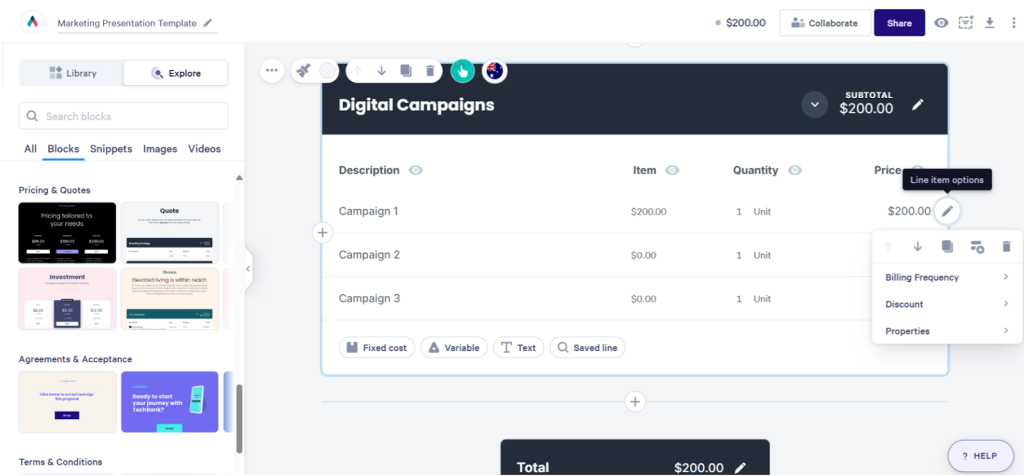Image resolution: width=1024 pixels, height=476 pixels.
Task: Edit the page title with pencil icon
Action: (208, 23)
